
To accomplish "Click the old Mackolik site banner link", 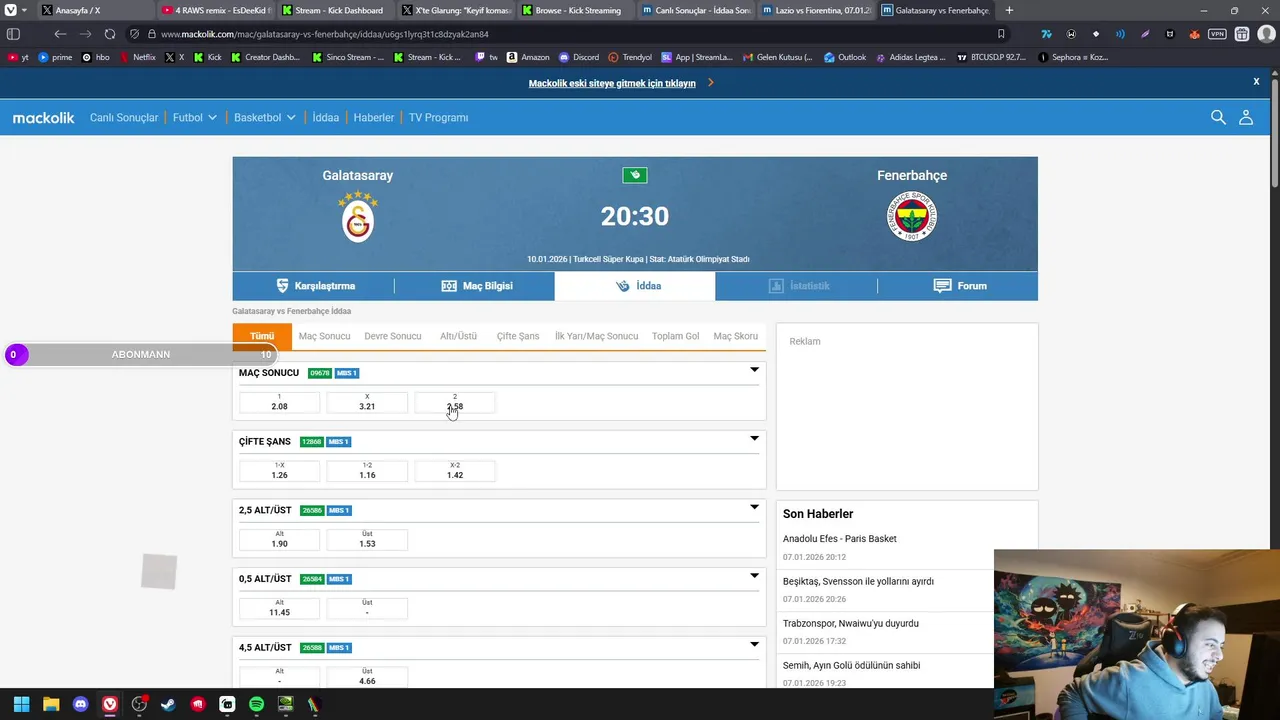I will pyautogui.click(x=612, y=83).
